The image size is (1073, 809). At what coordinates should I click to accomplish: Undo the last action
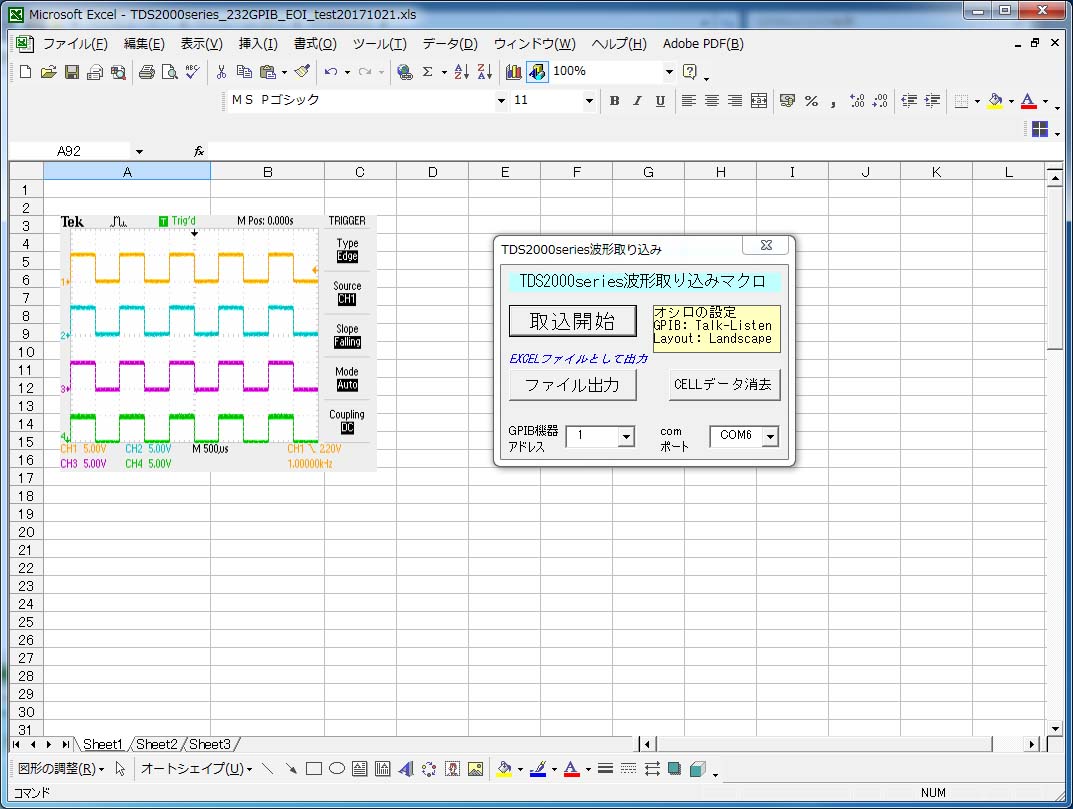click(x=331, y=72)
